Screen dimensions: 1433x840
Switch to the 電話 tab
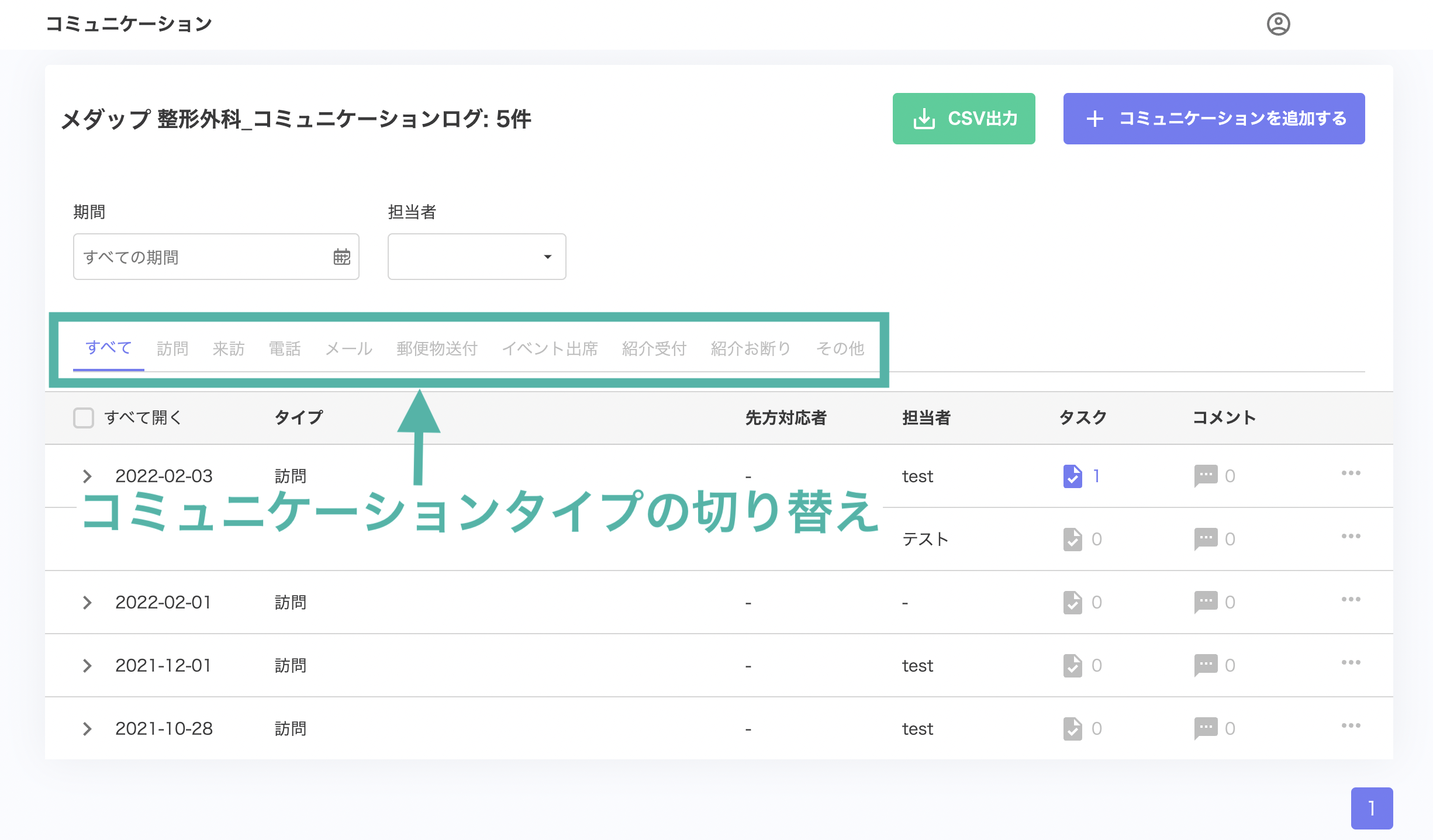285,348
